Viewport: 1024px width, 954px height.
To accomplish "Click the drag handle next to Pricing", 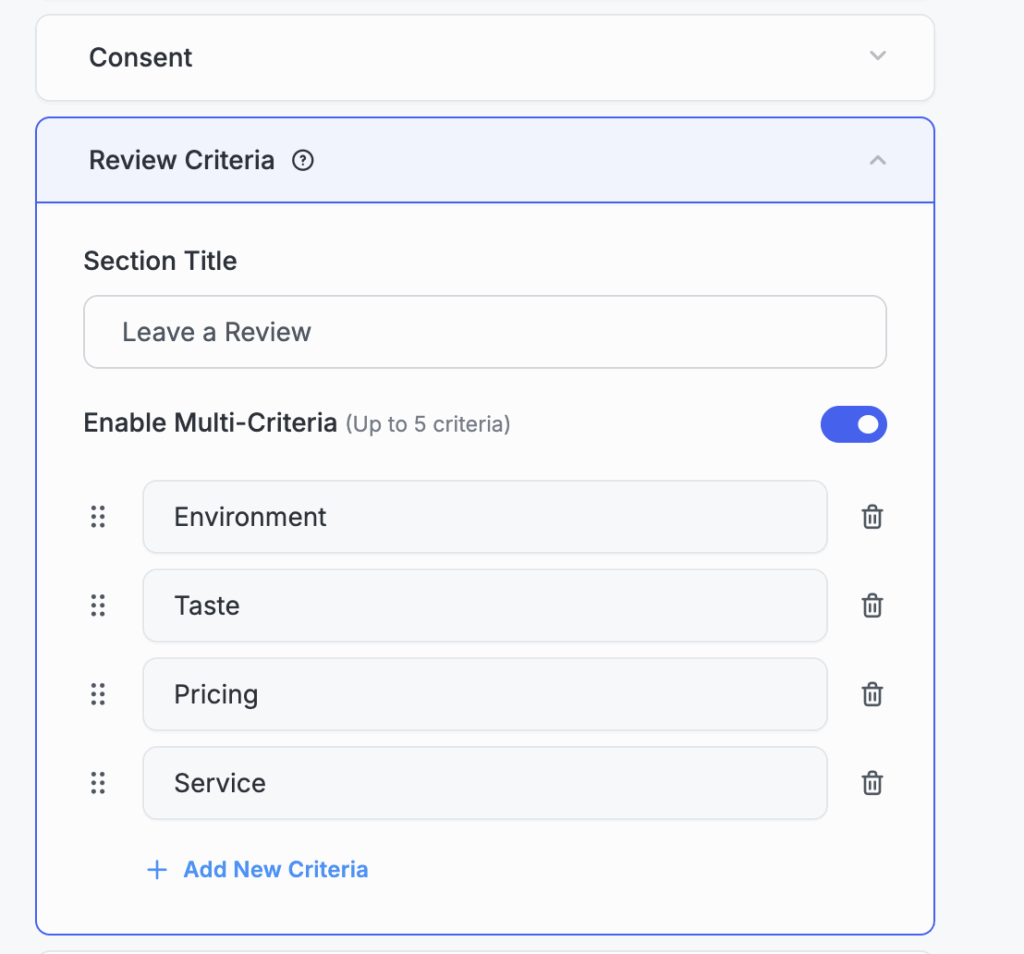I will tap(98, 694).
